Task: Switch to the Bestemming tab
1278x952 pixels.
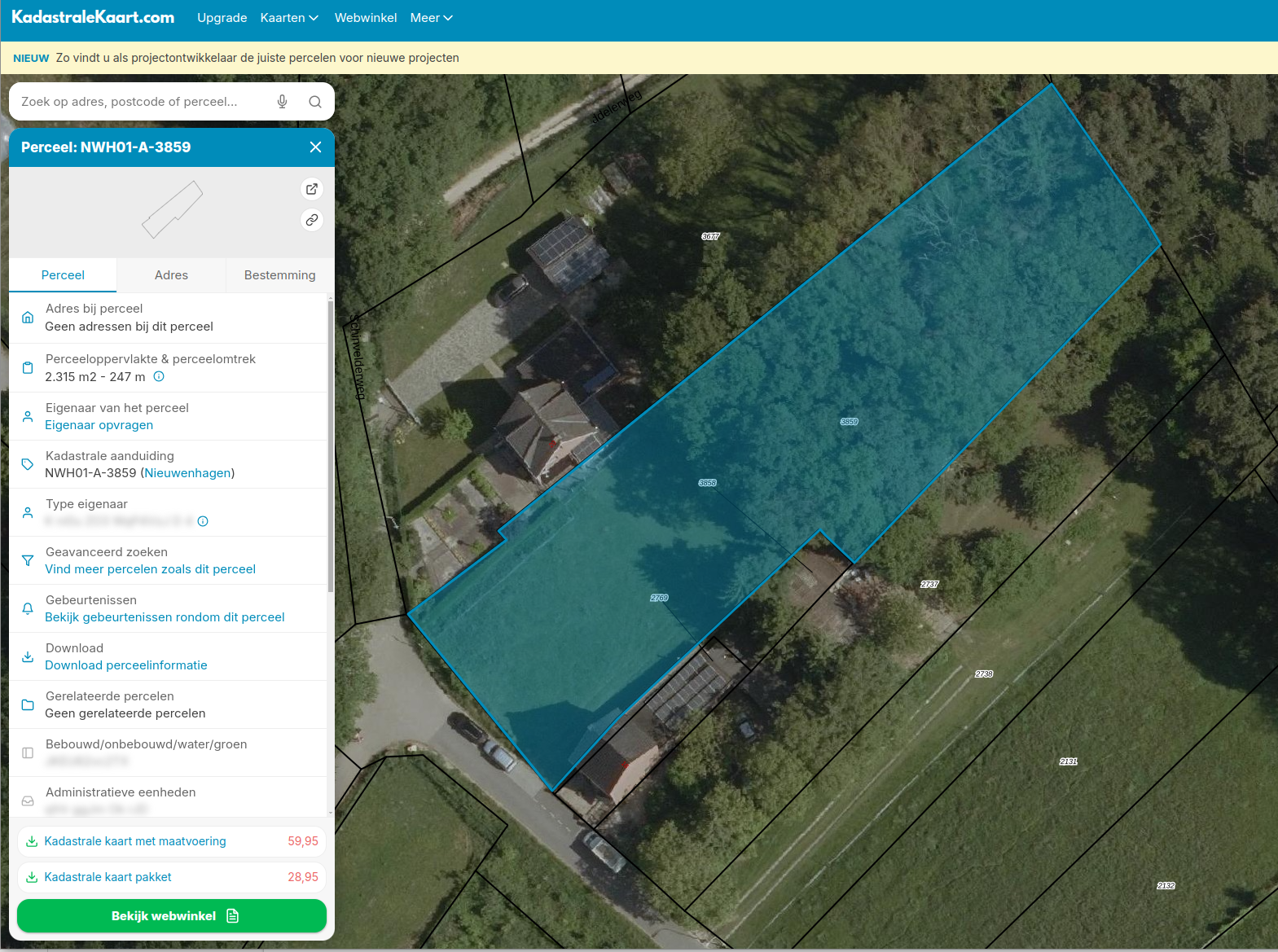Action: tap(279, 275)
